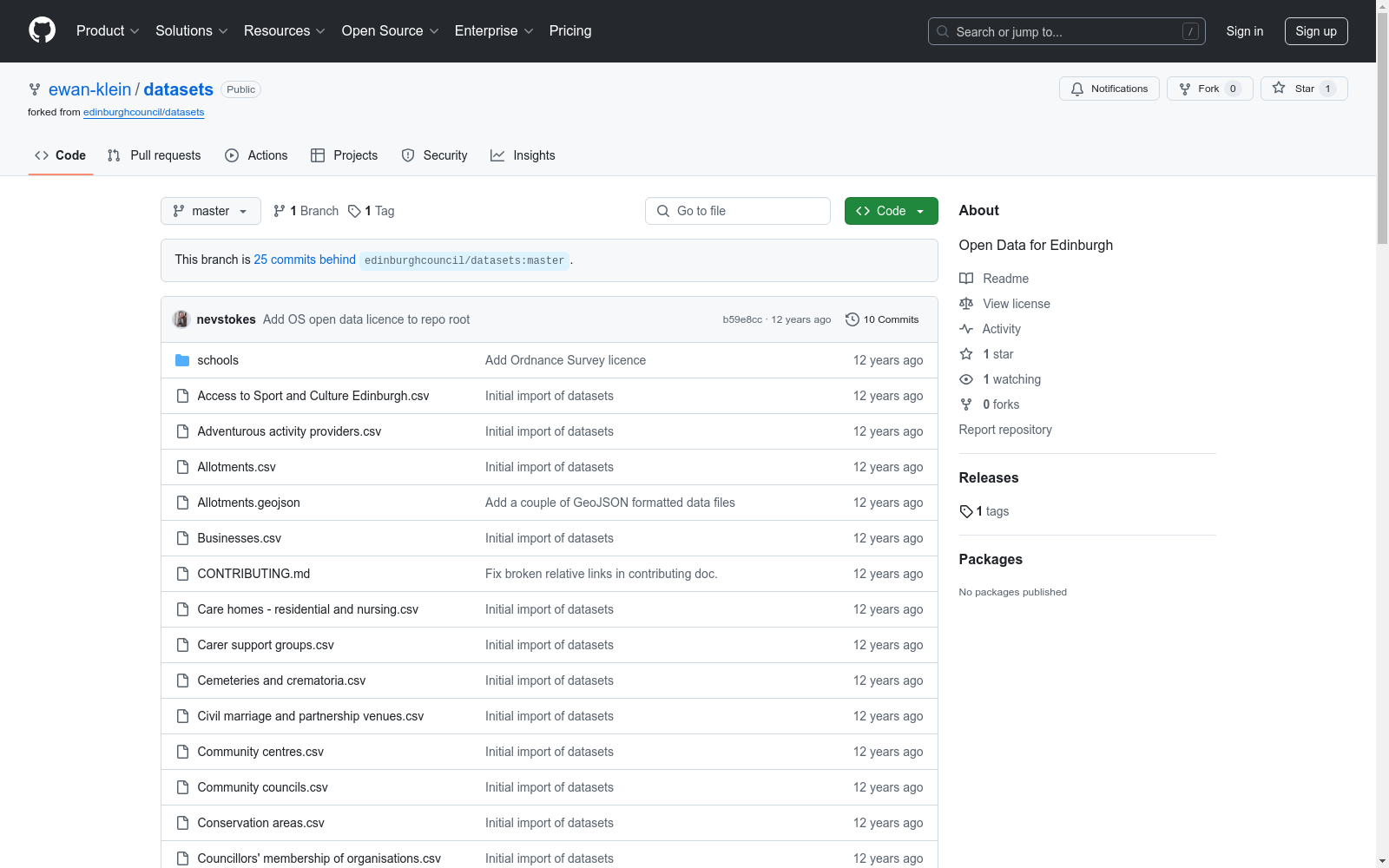Click the slash shortcut key icon in the search bar
This screenshot has height=868, width=1389.
pyautogui.click(x=1190, y=31)
